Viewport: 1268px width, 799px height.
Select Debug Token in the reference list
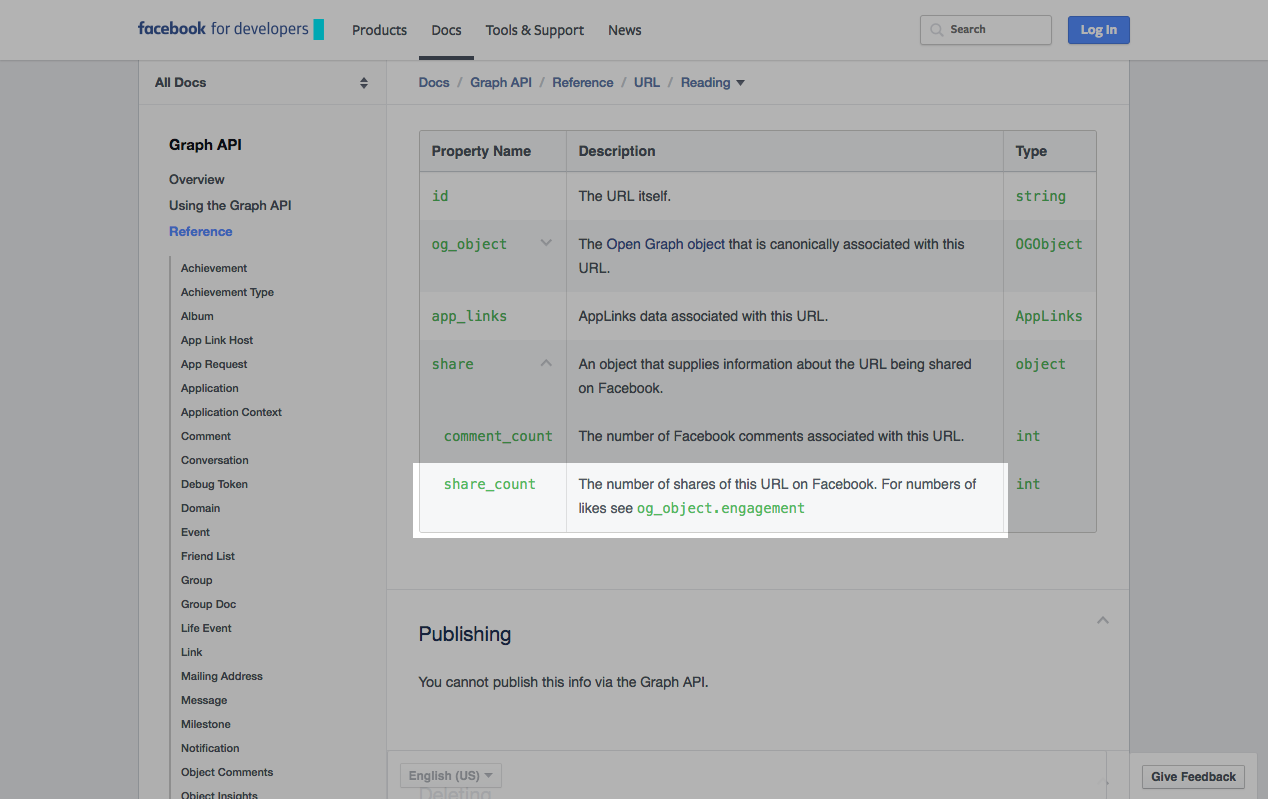pyautogui.click(x=214, y=484)
